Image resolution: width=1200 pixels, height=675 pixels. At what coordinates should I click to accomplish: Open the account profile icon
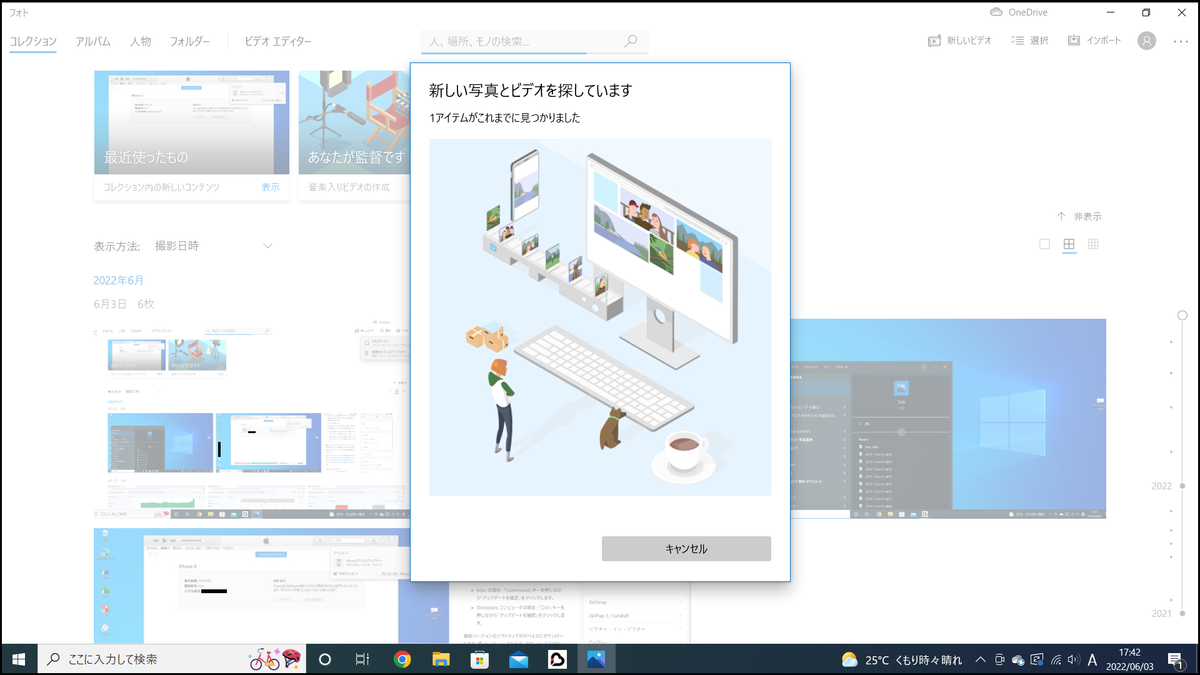click(x=1147, y=41)
